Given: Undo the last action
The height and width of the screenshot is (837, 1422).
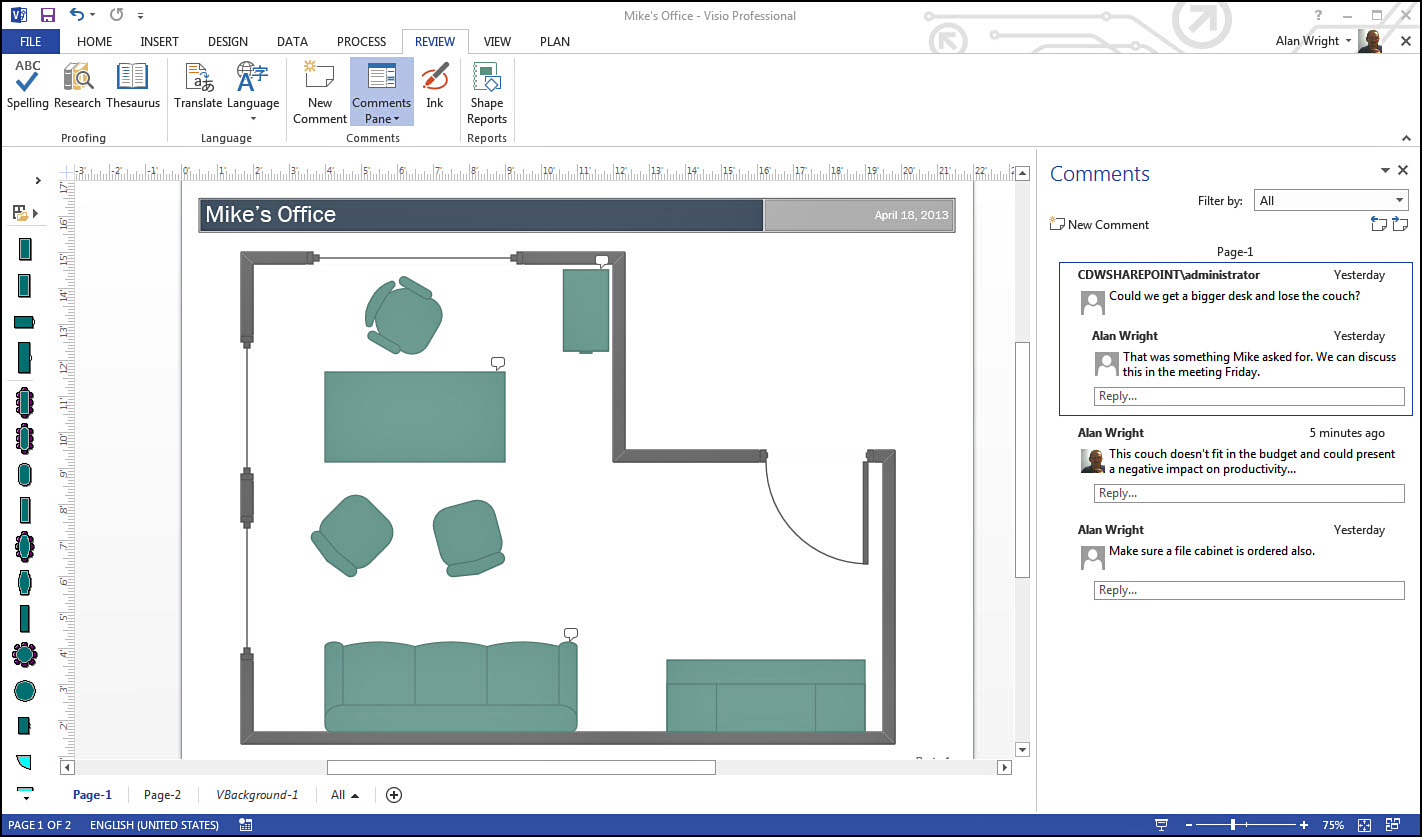Looking at the screenshot, I should (x=78, y=15).
